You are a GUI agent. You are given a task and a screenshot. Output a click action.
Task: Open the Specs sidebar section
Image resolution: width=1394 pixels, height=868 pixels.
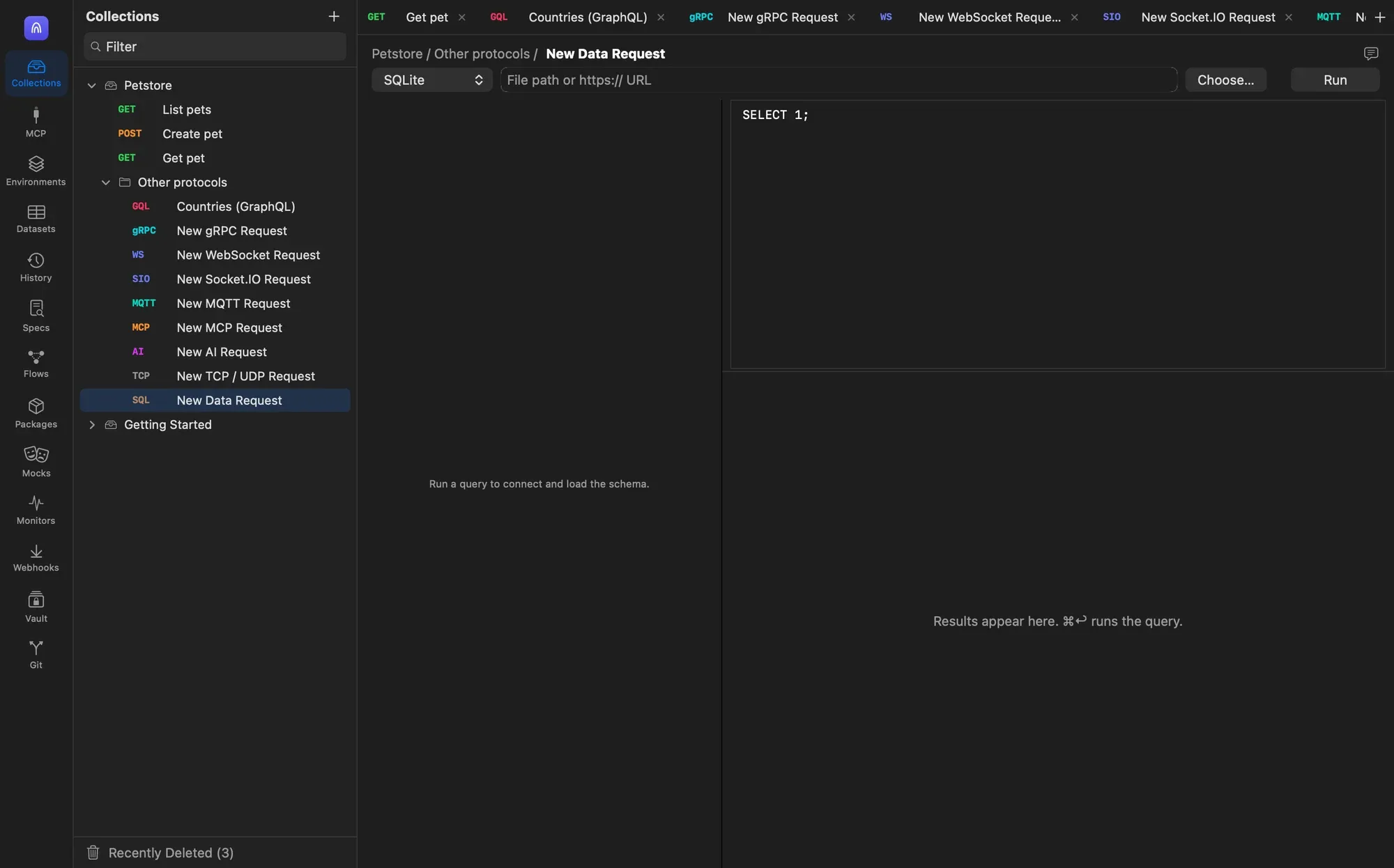pyautogui.click(x=36, y=316)
